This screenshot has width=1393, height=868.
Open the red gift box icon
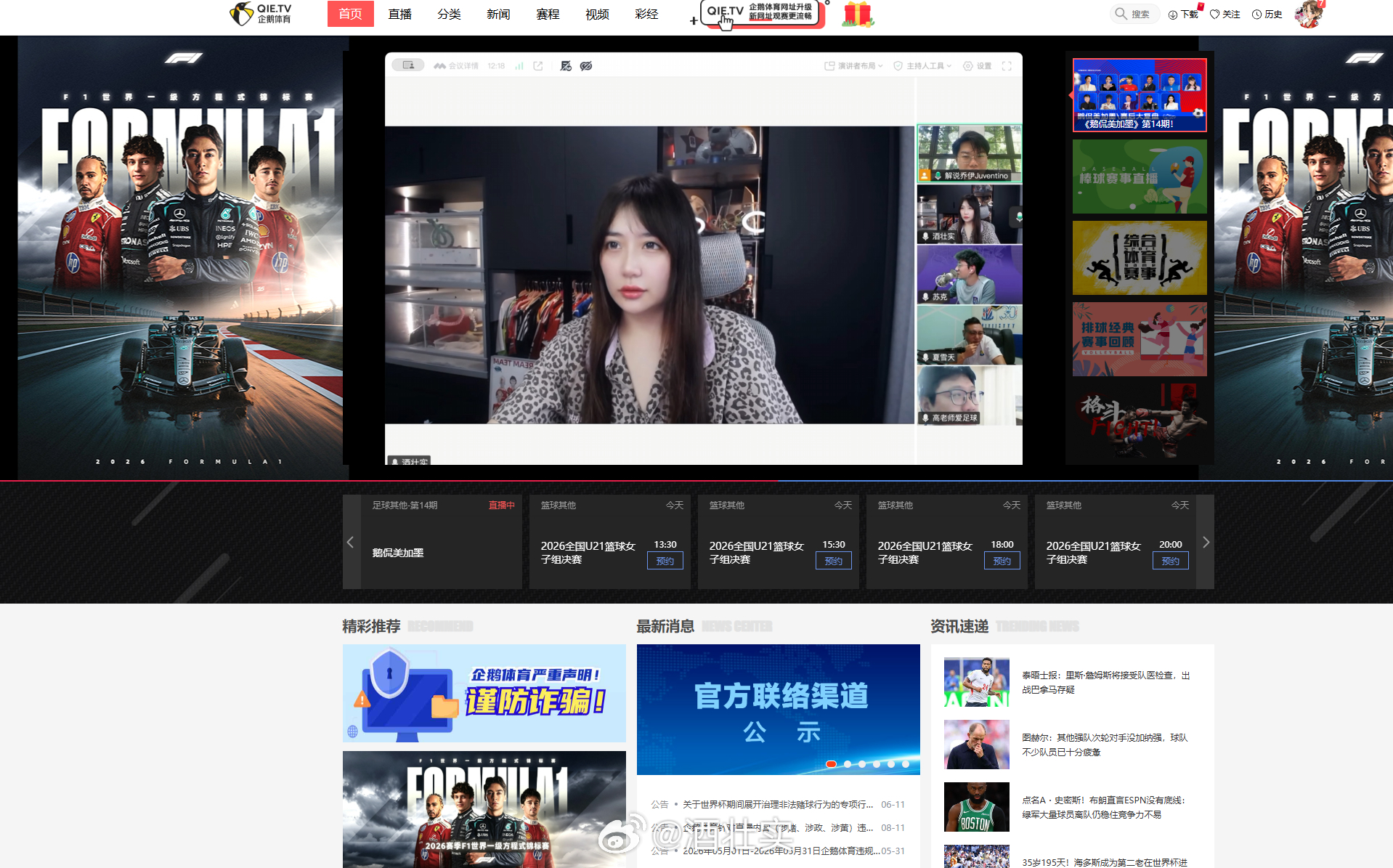point(857,14)
